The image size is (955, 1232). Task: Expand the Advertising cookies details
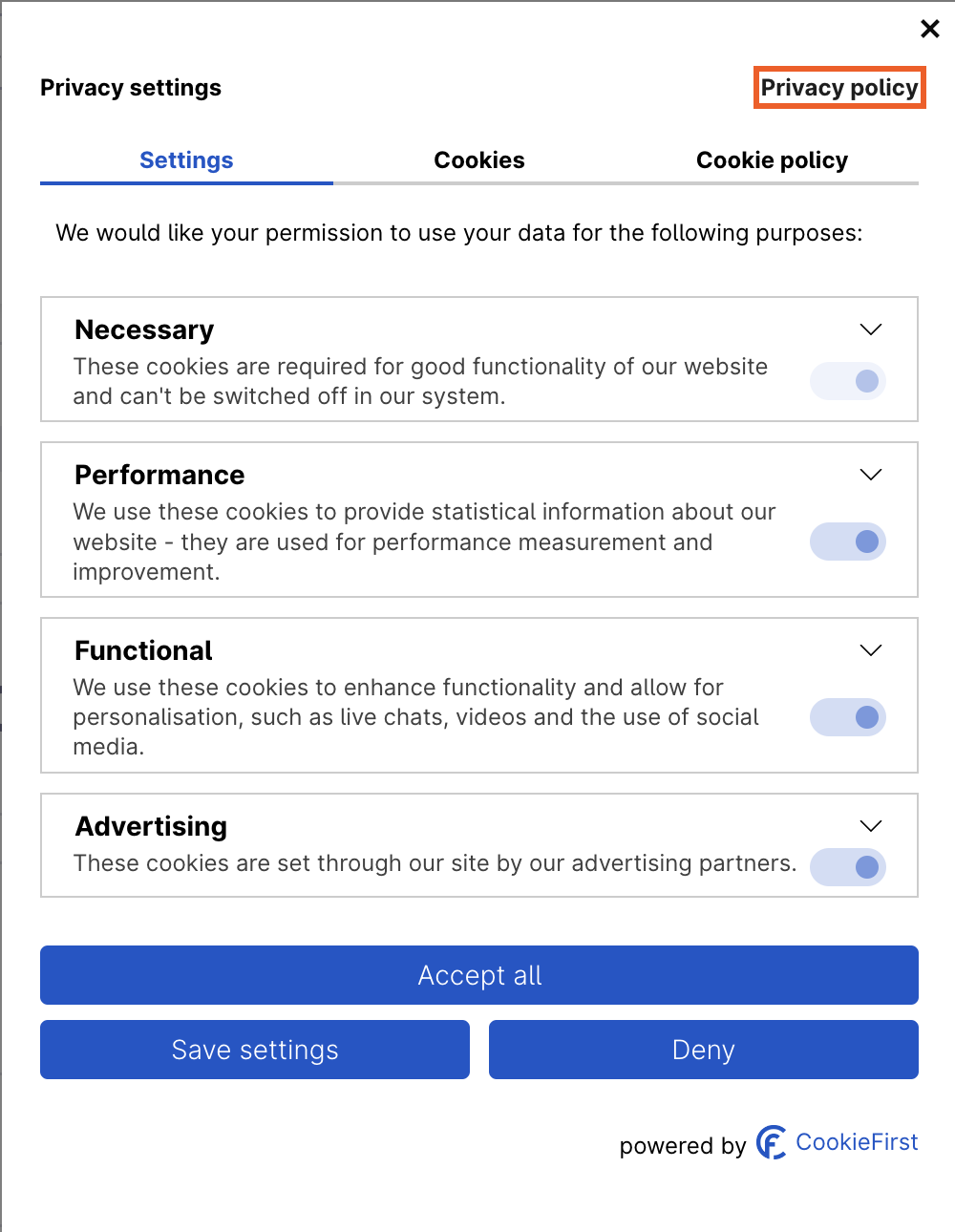(x=870, y=825)
